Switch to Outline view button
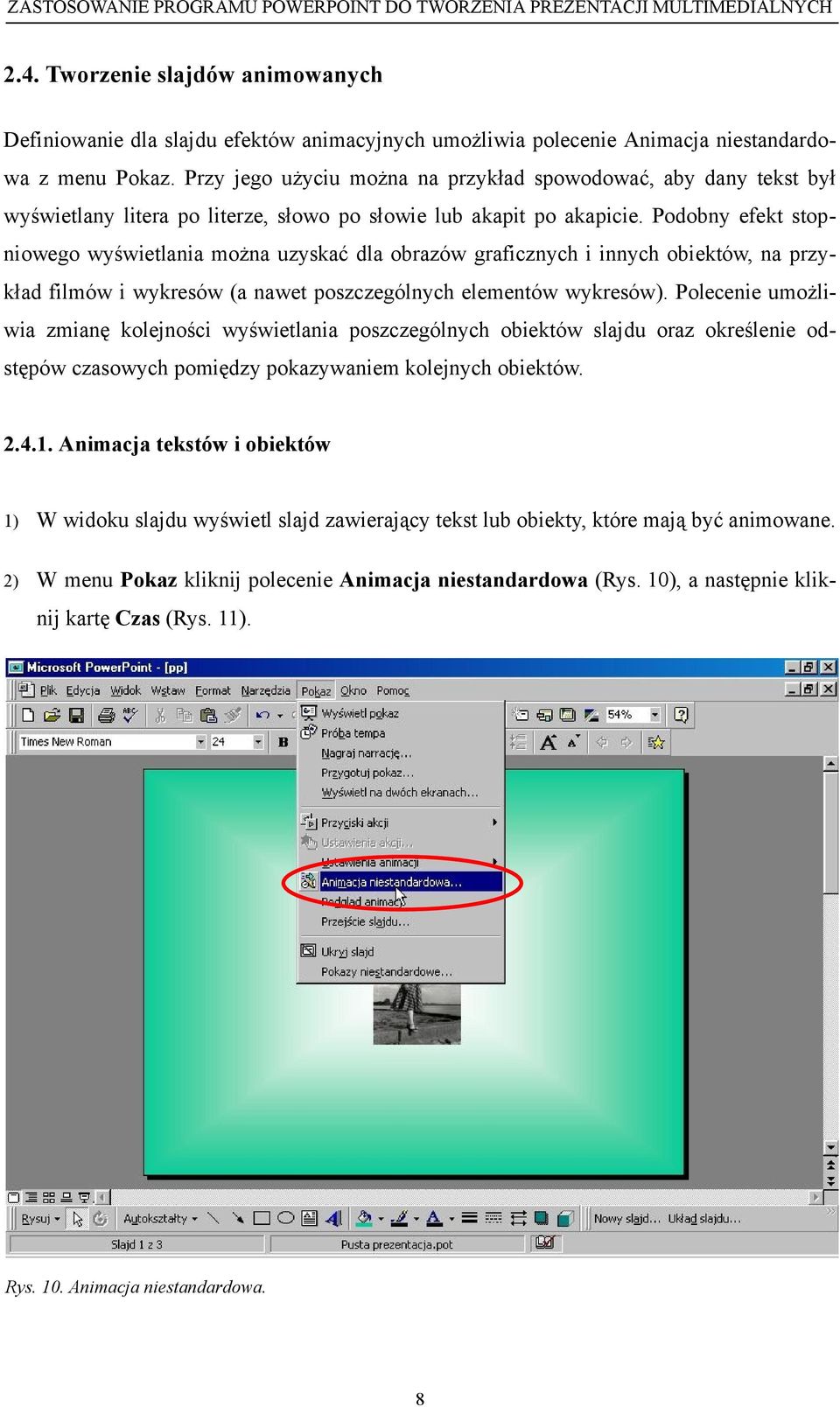Viewport: 840px width, 1407px height. (x=31, y=1197)
